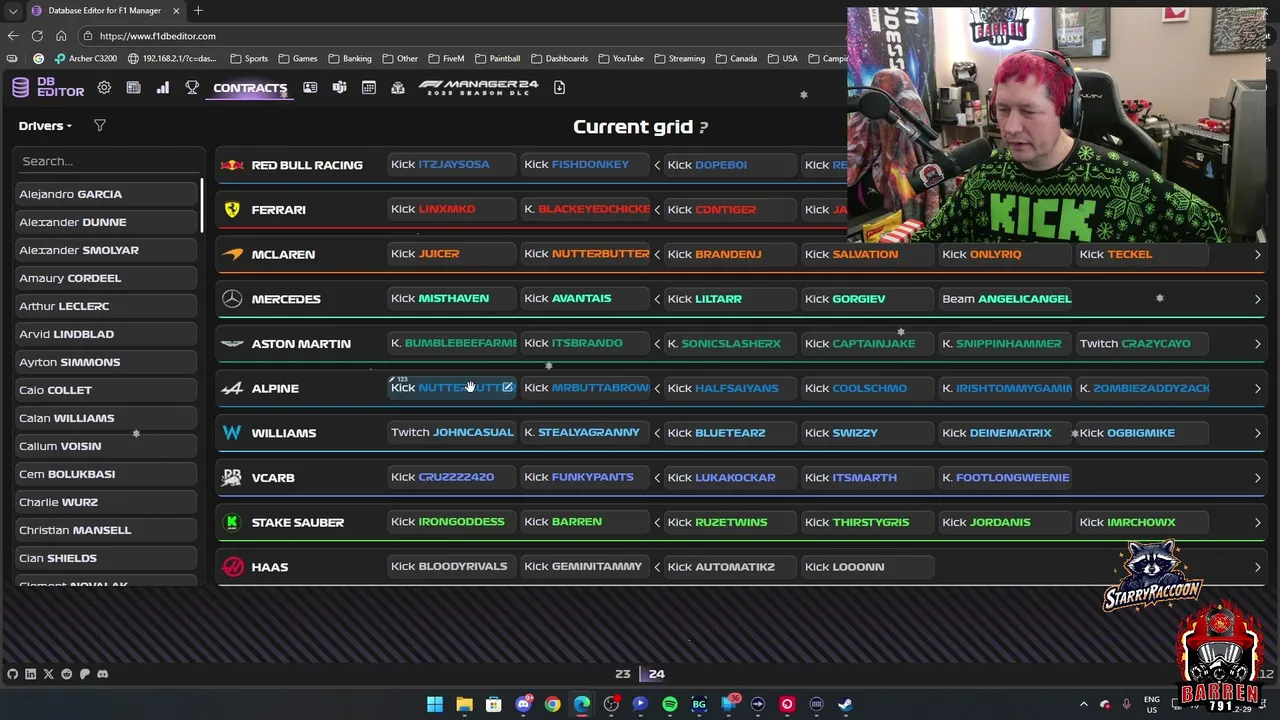
Task: Switch to season 24 toggle
Action: click(x=656, y=674)
